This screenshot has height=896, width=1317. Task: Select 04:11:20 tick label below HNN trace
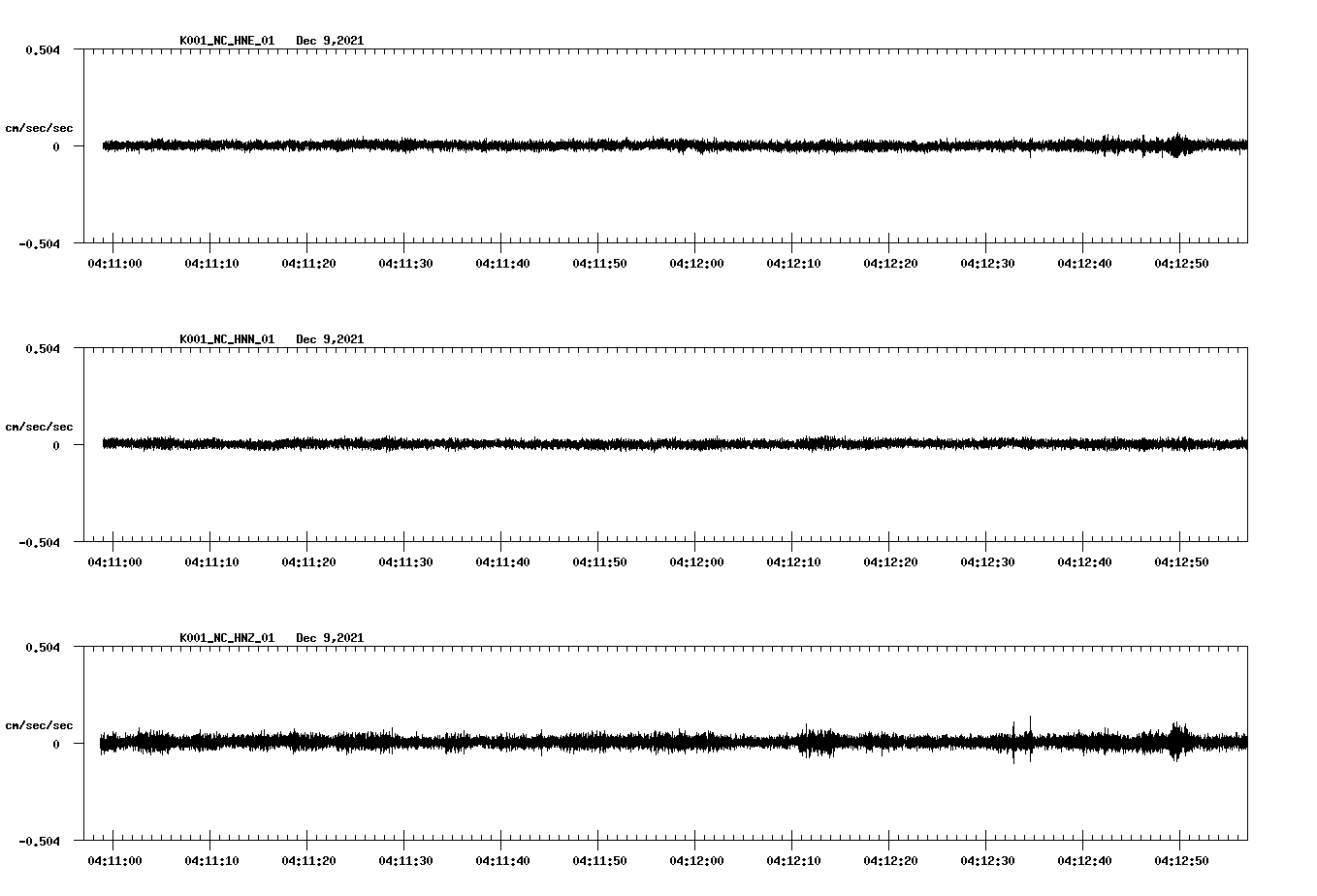[308, 562]
